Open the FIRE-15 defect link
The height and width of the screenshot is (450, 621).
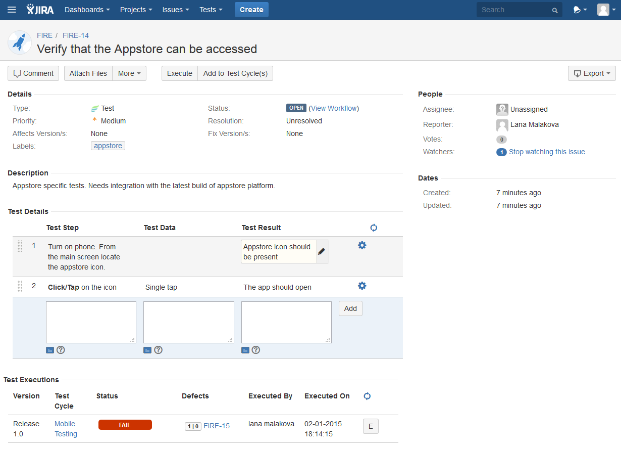click(217, 426)
